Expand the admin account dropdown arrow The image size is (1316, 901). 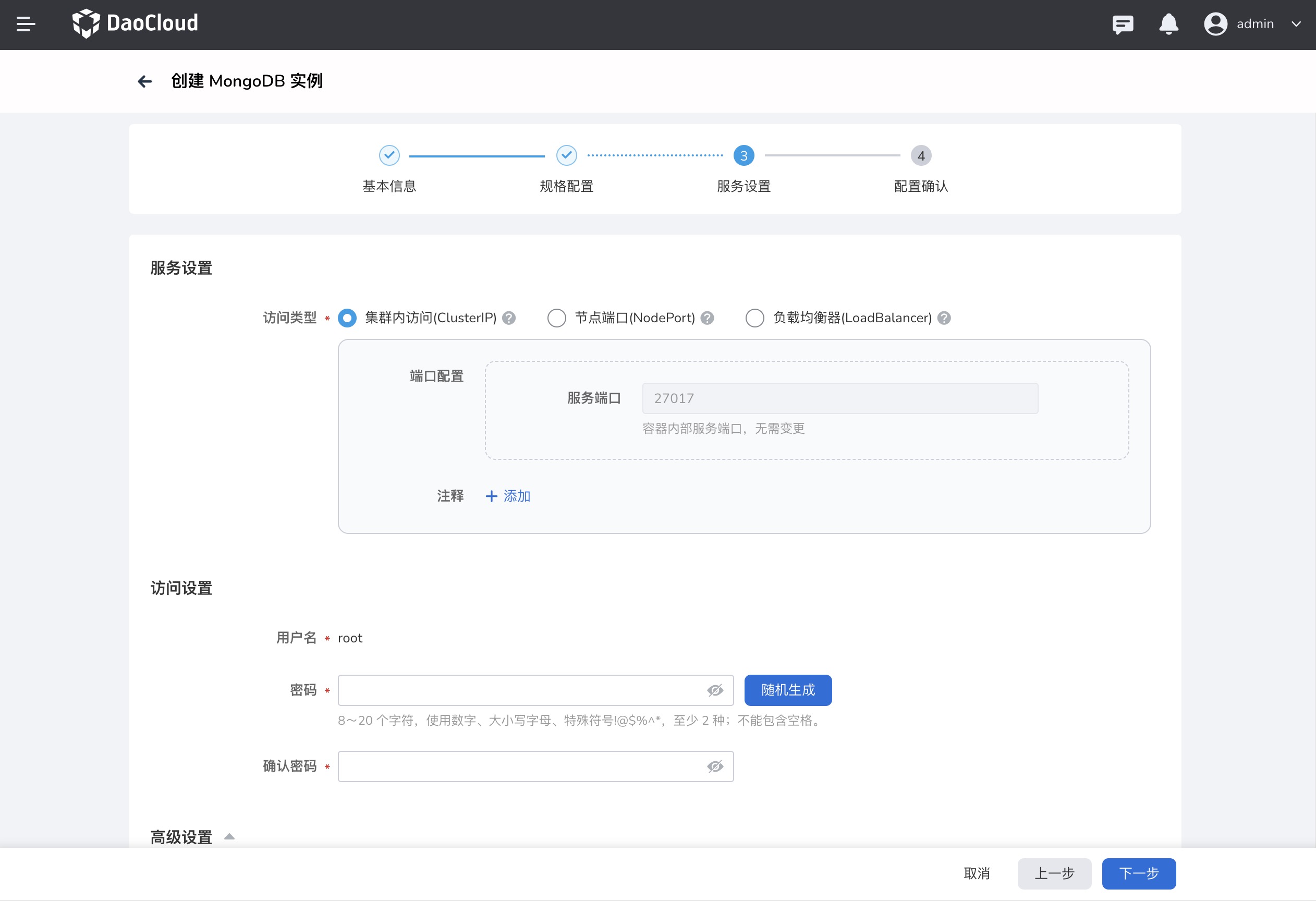coord(1296,25)
